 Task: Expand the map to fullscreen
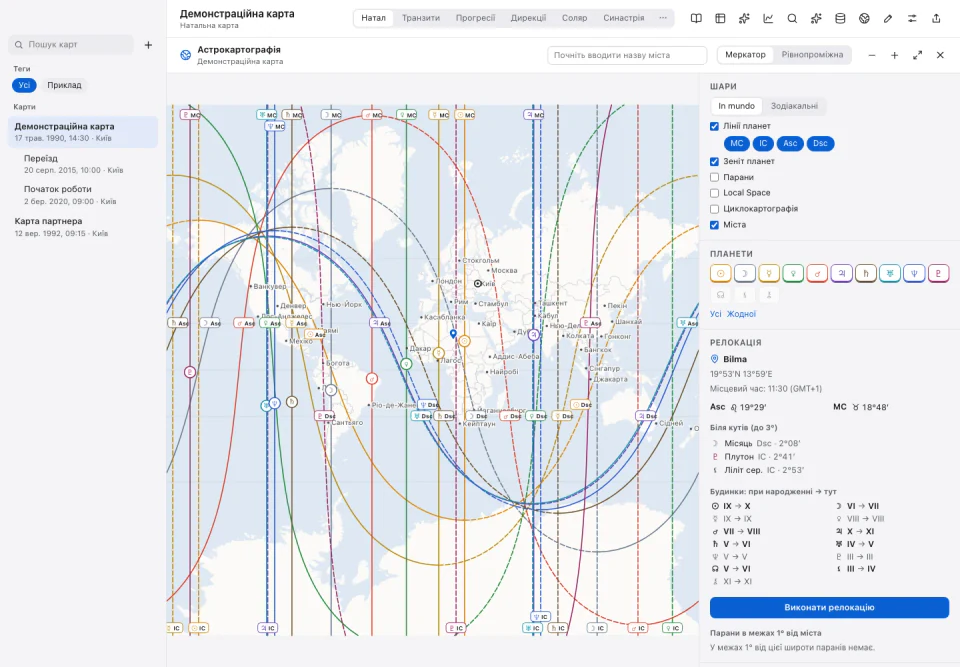pyautogui.click(x=917, y=55)
